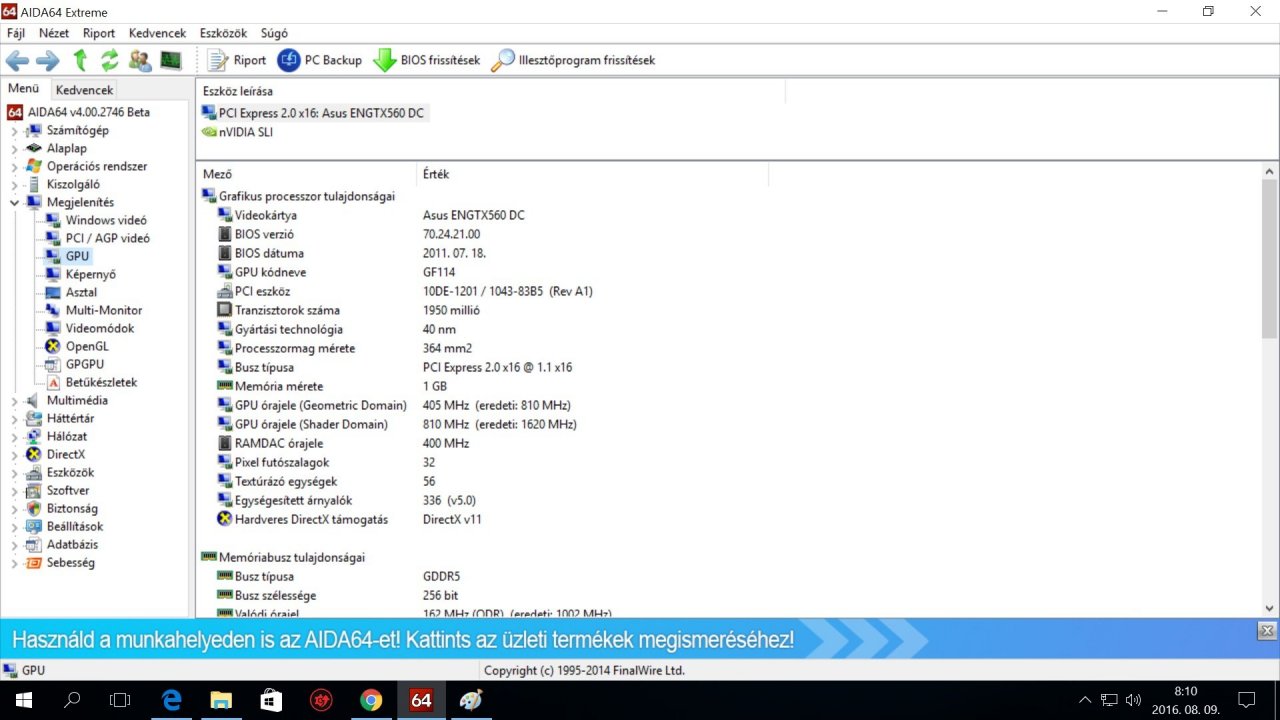Expand the Hálózat tree node
1280x720 pixels.
tap(14, 436)
